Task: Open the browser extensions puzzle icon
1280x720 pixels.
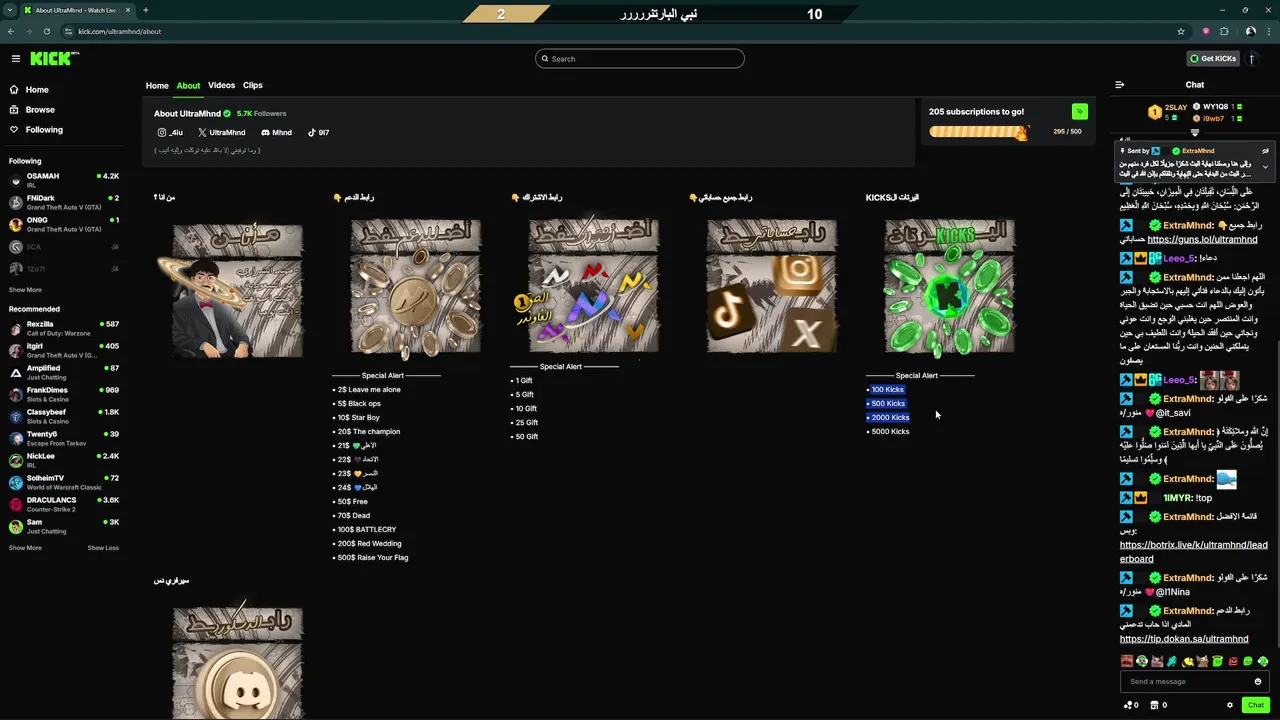Action: tap(1224, 31)
